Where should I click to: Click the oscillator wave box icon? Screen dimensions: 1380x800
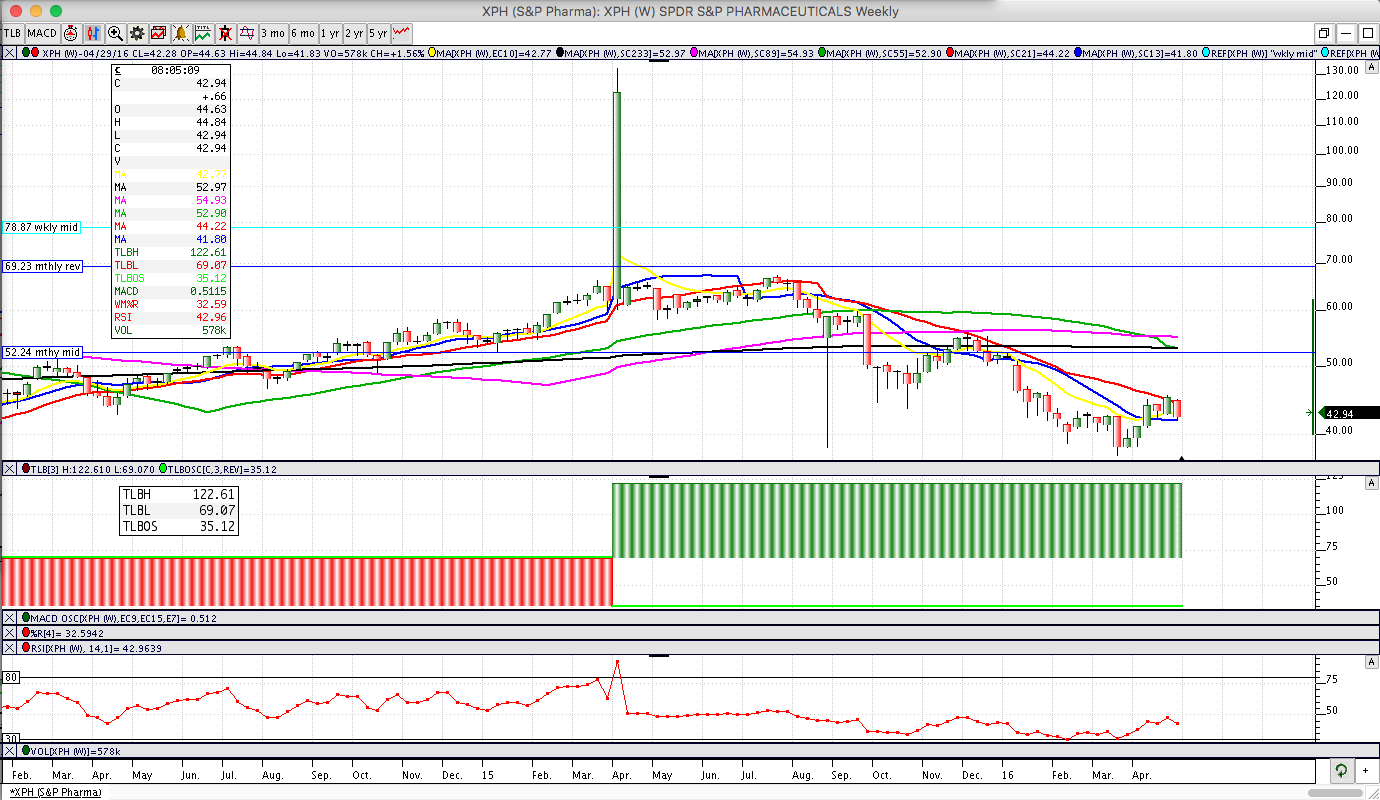(246, 33)
